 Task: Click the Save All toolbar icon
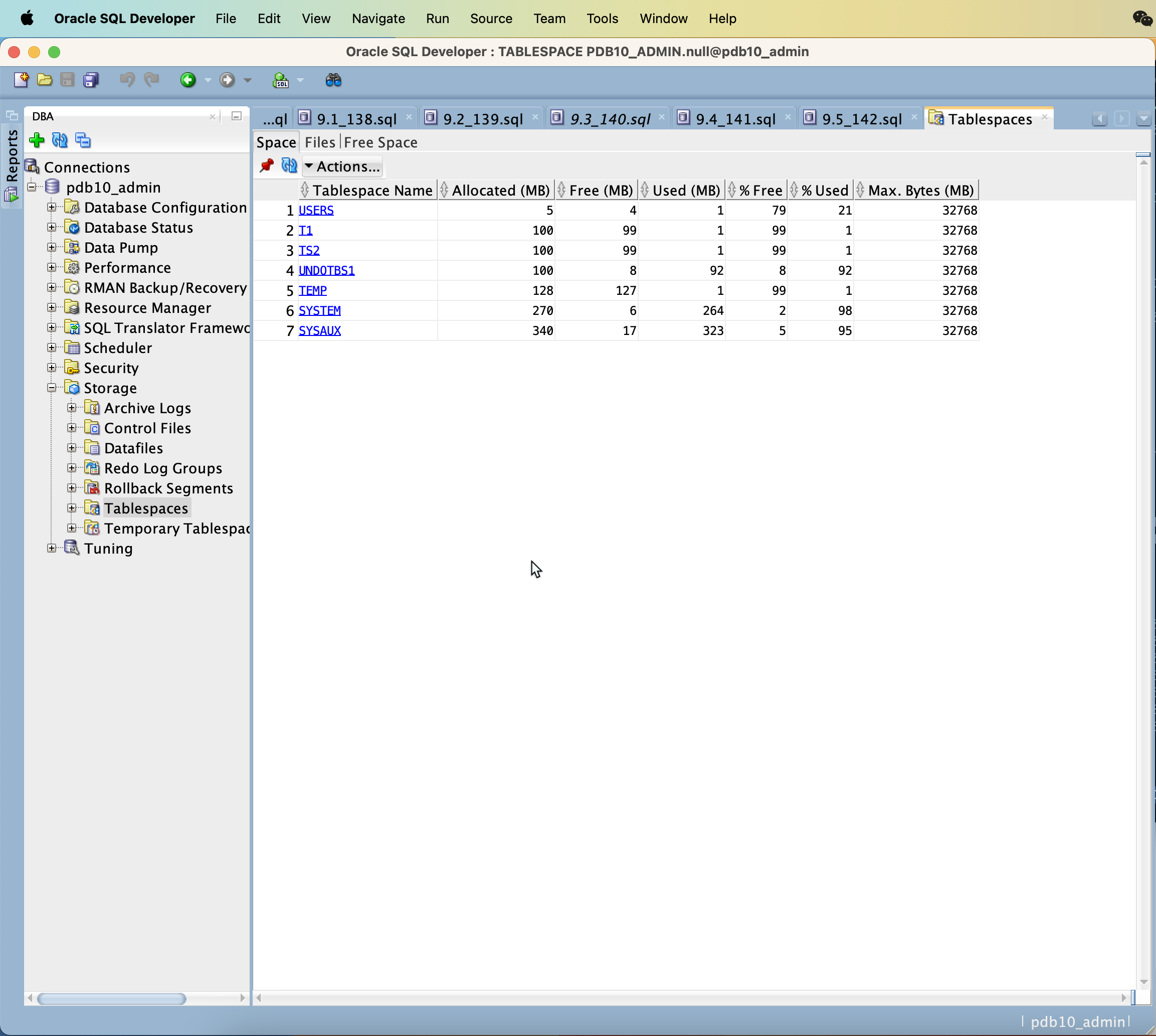(91, 80)
